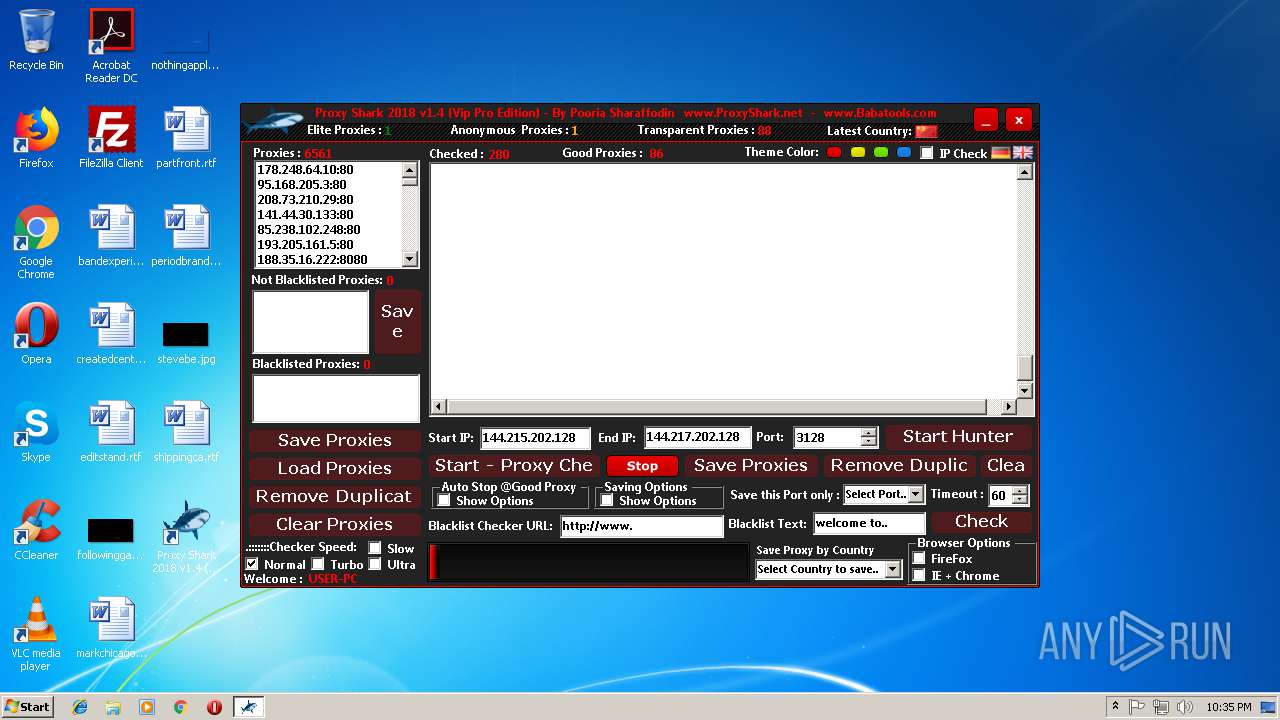This screenshot has width=1280, height=720.
Task: Click the blacklist Check button
Action: tap(981, 521)
